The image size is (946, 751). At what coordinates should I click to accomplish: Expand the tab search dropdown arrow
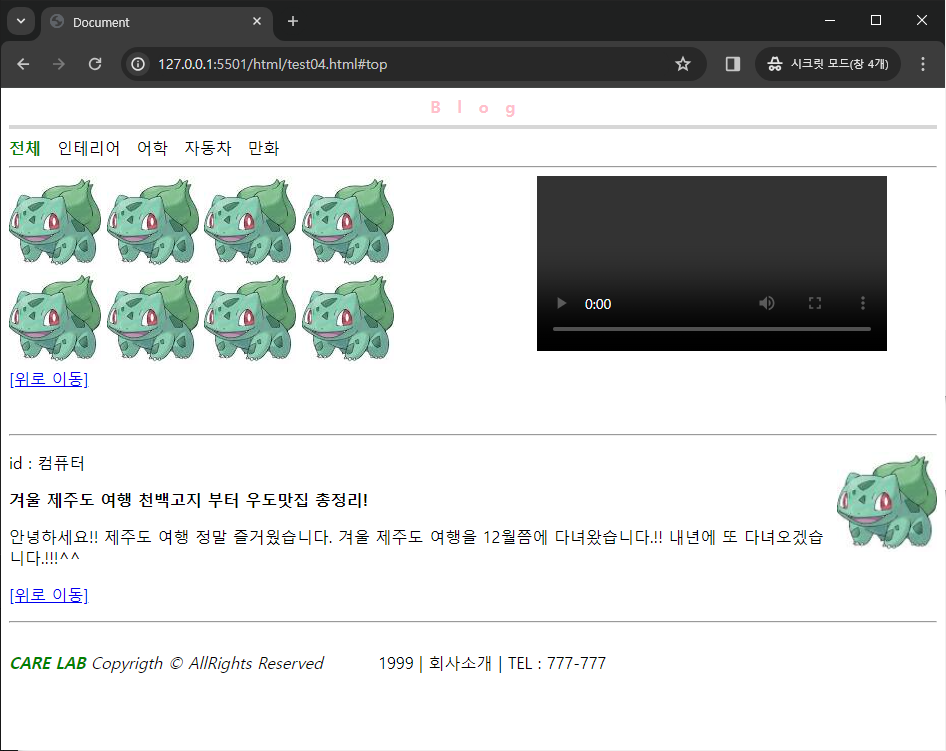point(21,21)
